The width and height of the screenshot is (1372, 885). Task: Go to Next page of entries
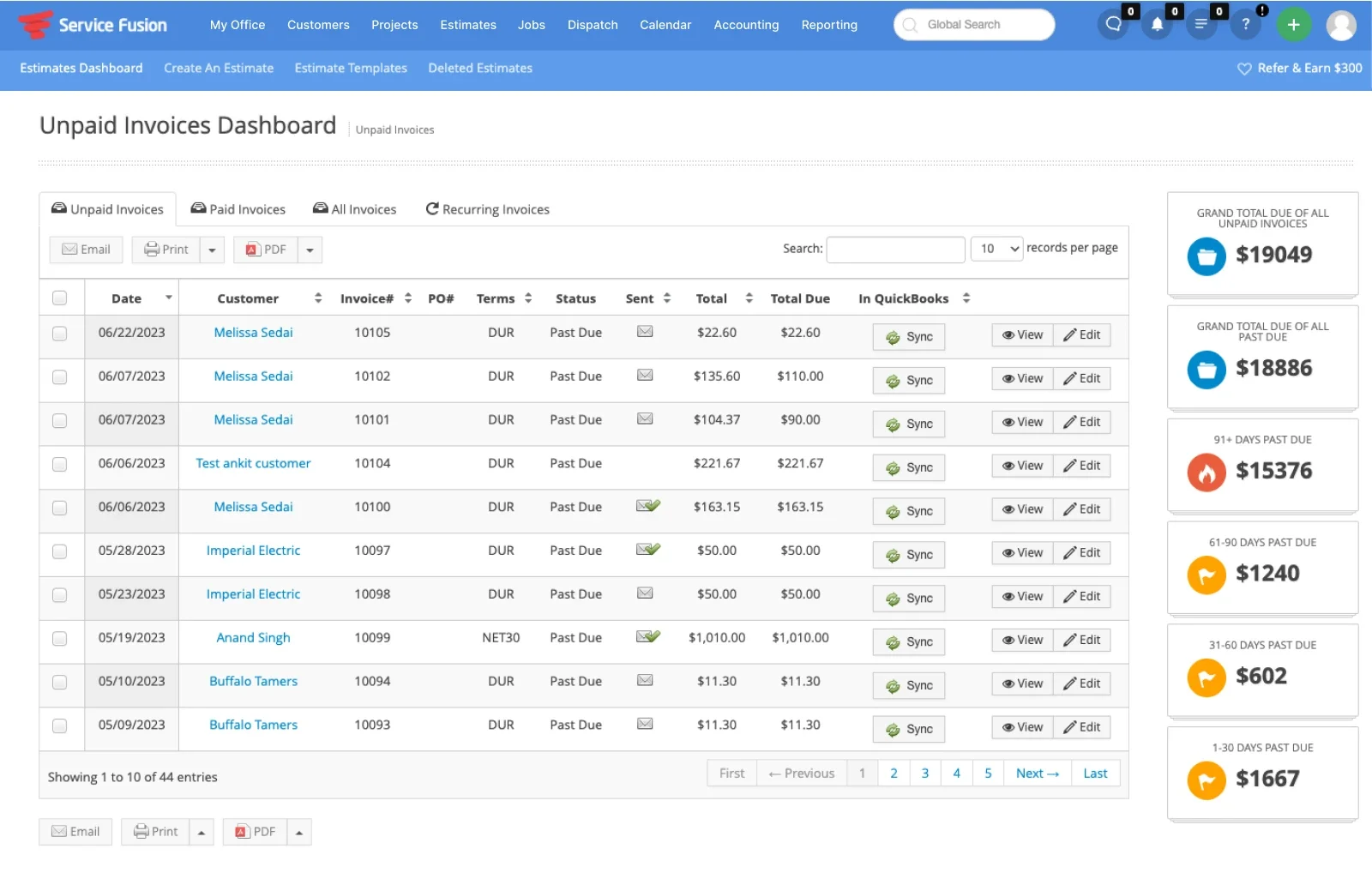[1038, 774]
